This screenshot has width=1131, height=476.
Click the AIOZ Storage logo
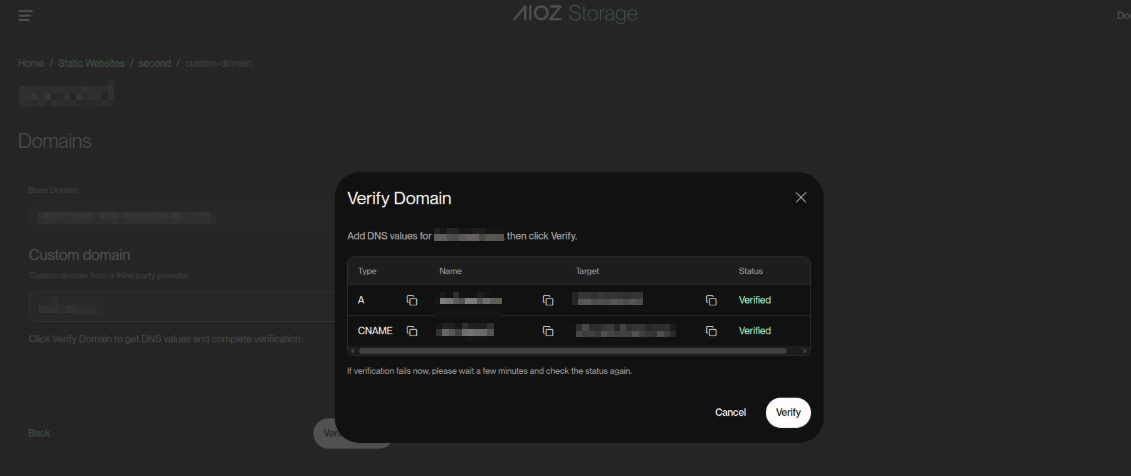[574, 14]
